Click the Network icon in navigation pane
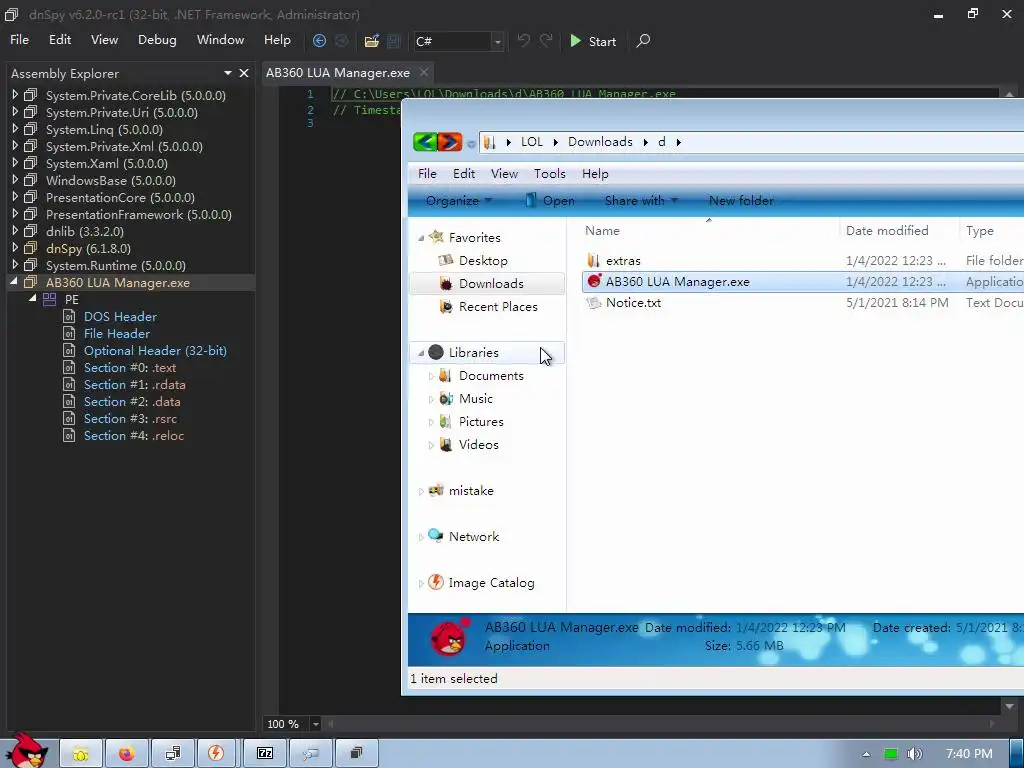1024x768 pixels. 436,536
